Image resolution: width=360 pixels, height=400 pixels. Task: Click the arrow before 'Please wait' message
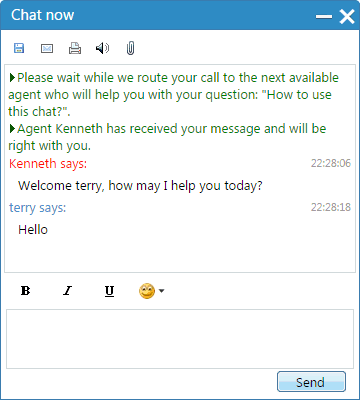[12, 78]
